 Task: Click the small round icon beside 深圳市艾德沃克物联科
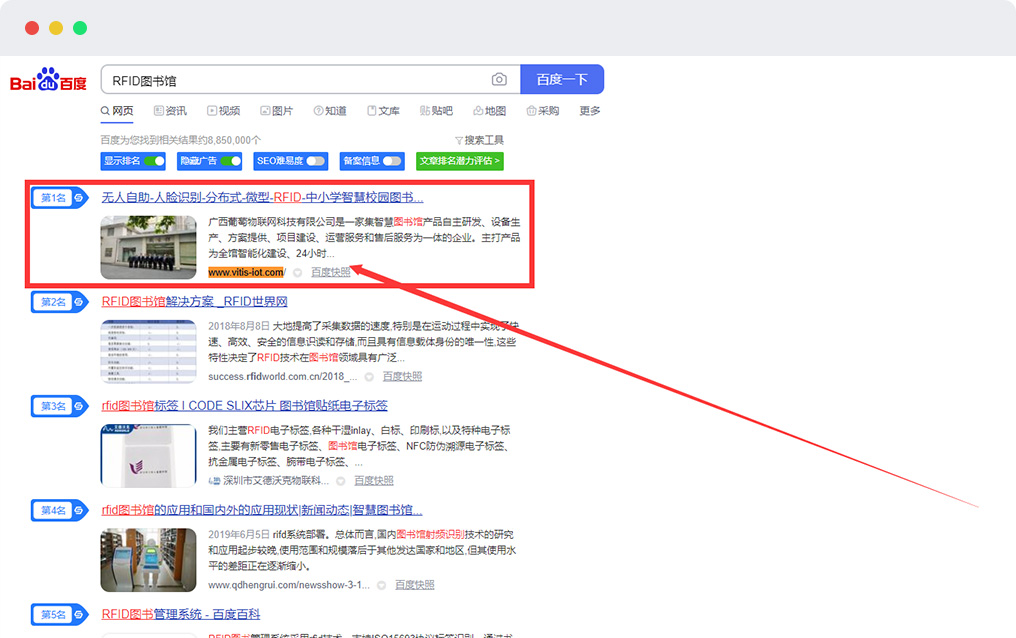point(340,481)
